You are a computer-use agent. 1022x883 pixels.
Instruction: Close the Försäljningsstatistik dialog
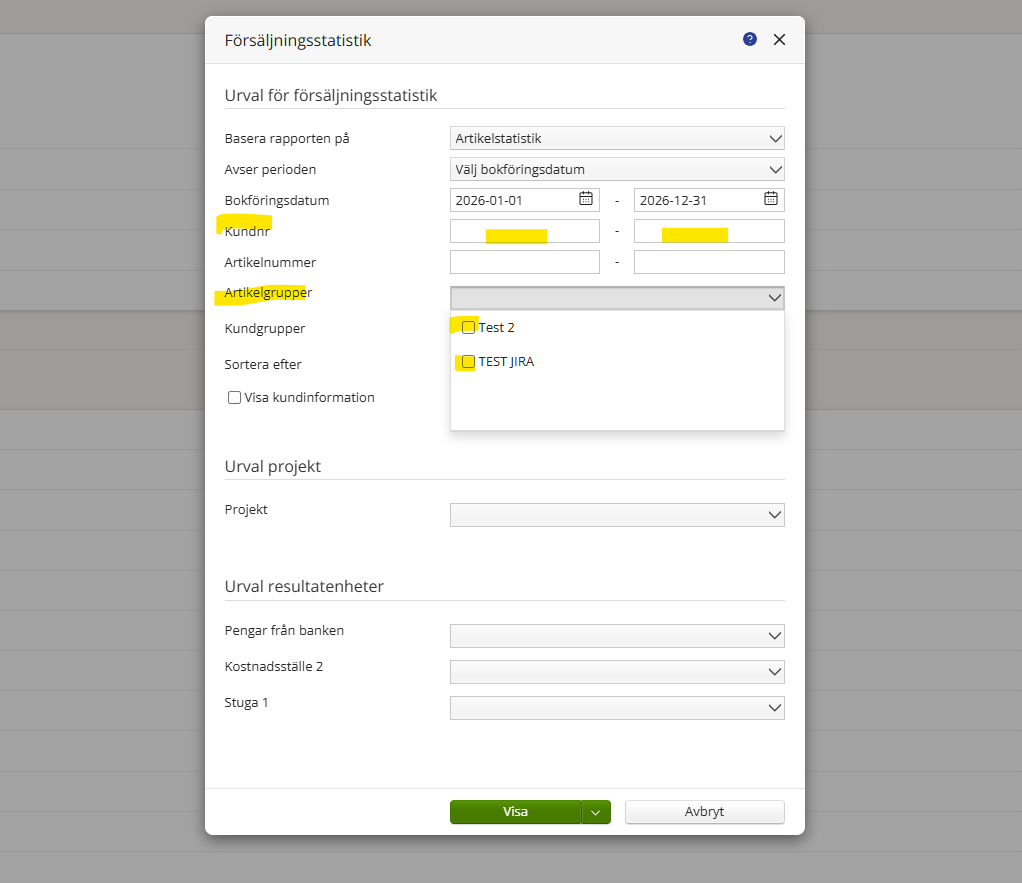pyautogui.click(x=780, y=40)
